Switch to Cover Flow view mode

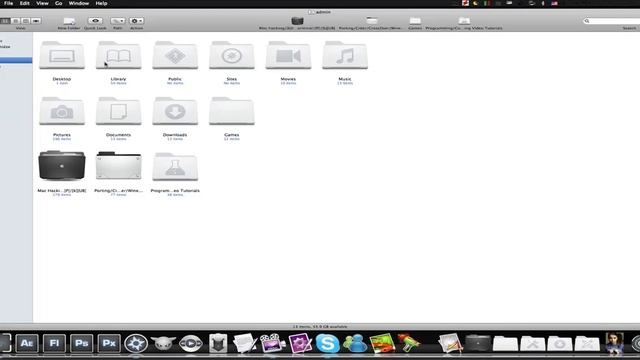click(36, 21)
